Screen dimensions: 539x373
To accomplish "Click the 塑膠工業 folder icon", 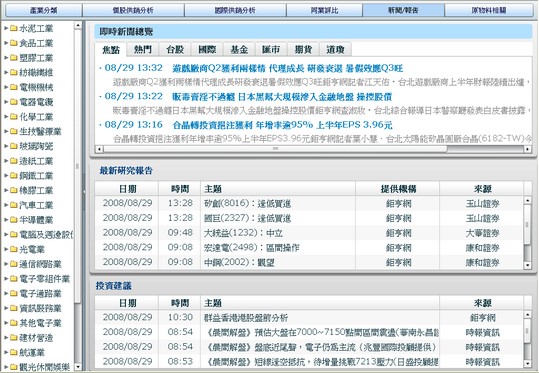I will pos(14,58).
